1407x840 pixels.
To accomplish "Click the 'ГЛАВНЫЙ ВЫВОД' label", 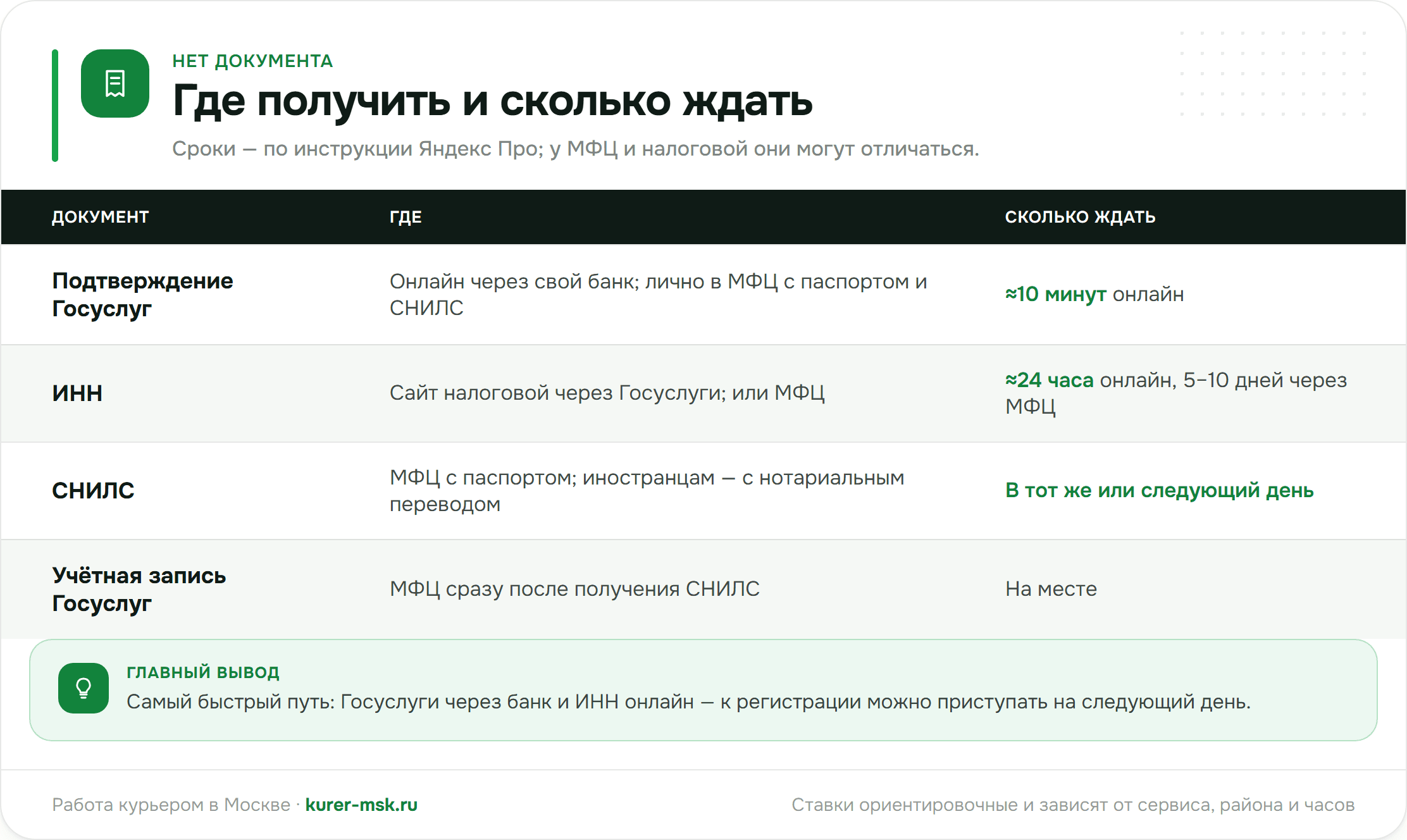I will tap(203, 672).
